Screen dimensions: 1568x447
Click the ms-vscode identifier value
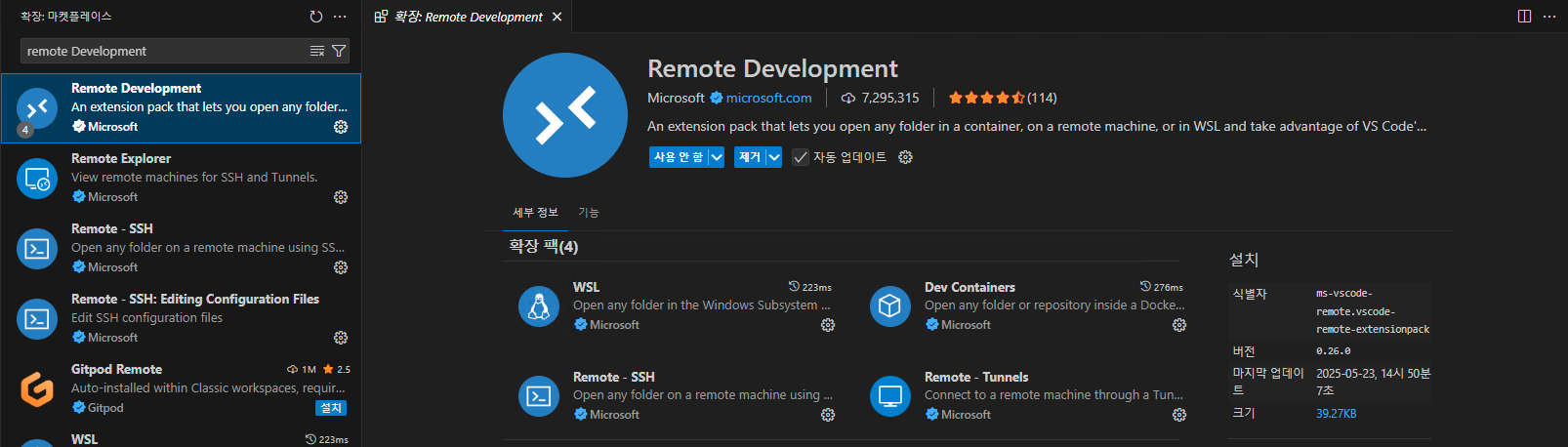pyautogui.click(x=1373, y=311)
